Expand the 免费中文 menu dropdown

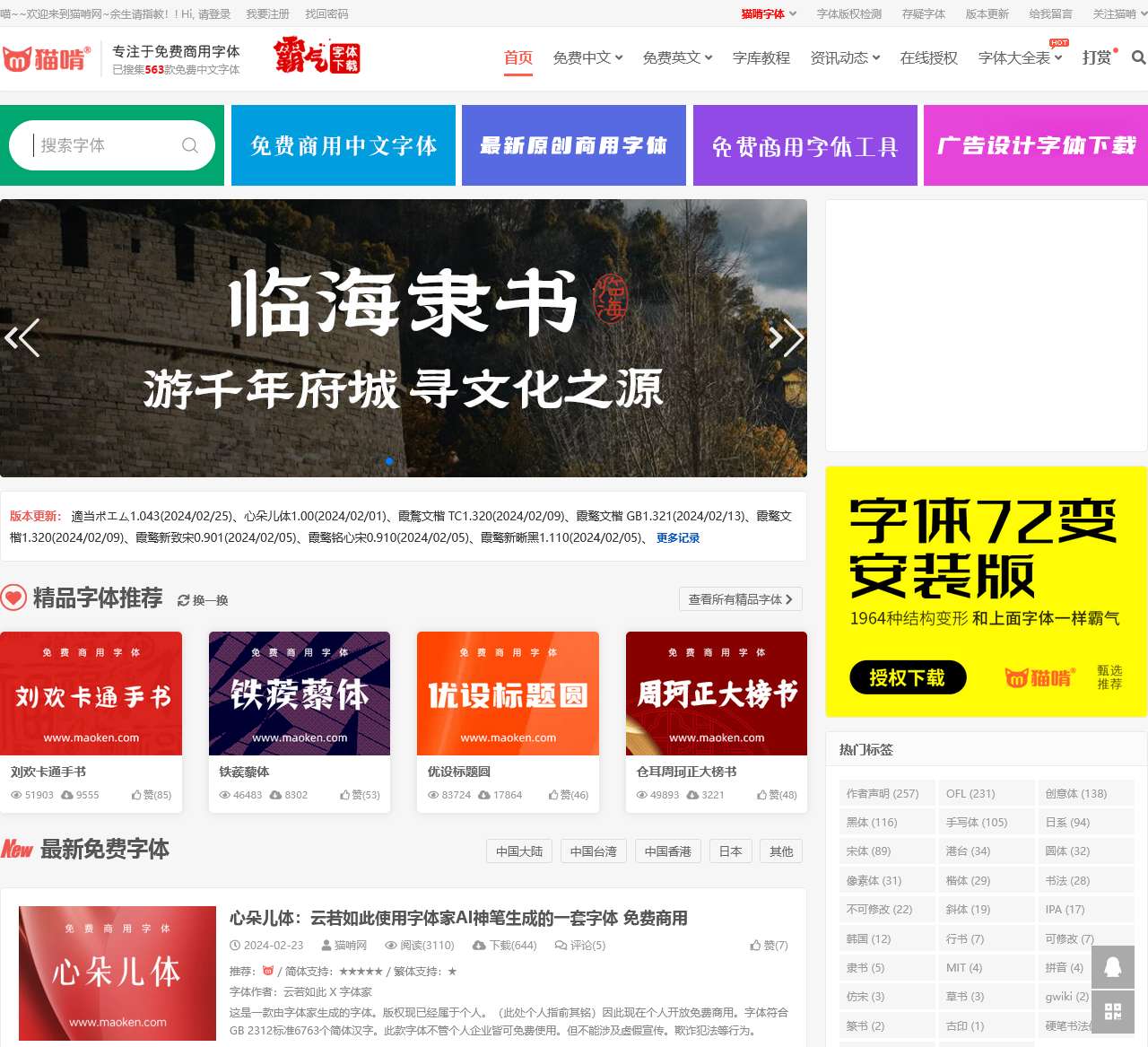coord(619,57)
